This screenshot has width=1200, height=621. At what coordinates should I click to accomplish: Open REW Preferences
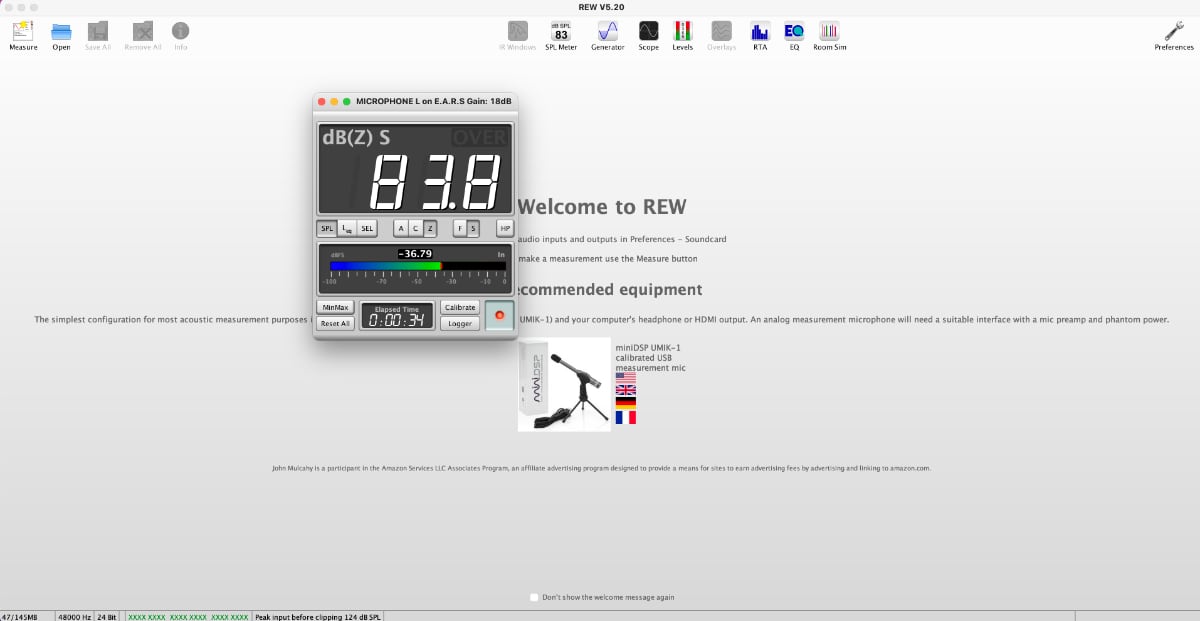coord(1172,31)
